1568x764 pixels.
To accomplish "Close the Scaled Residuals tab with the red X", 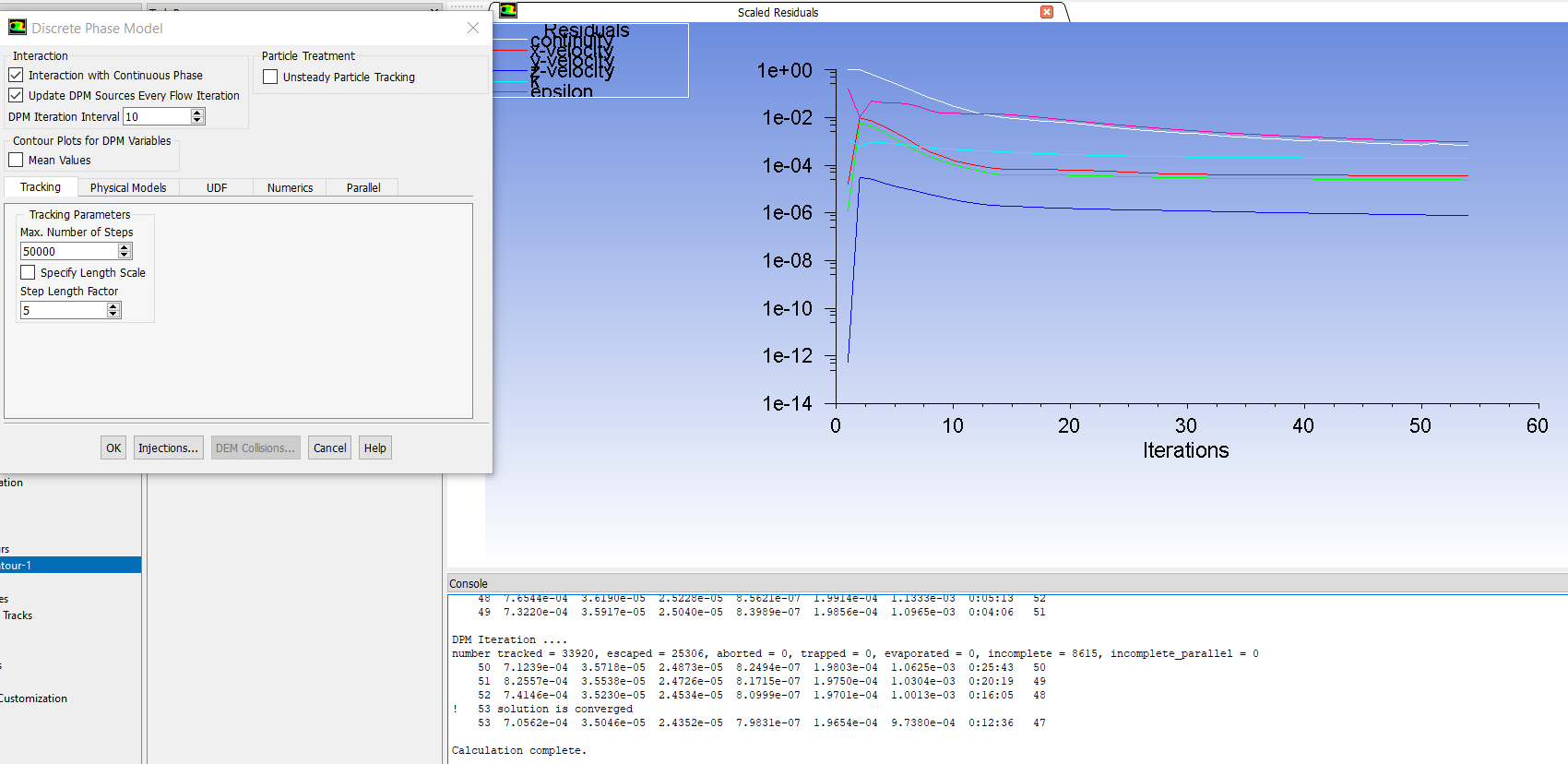I will pyautogui.click(x=1046, y=12).
